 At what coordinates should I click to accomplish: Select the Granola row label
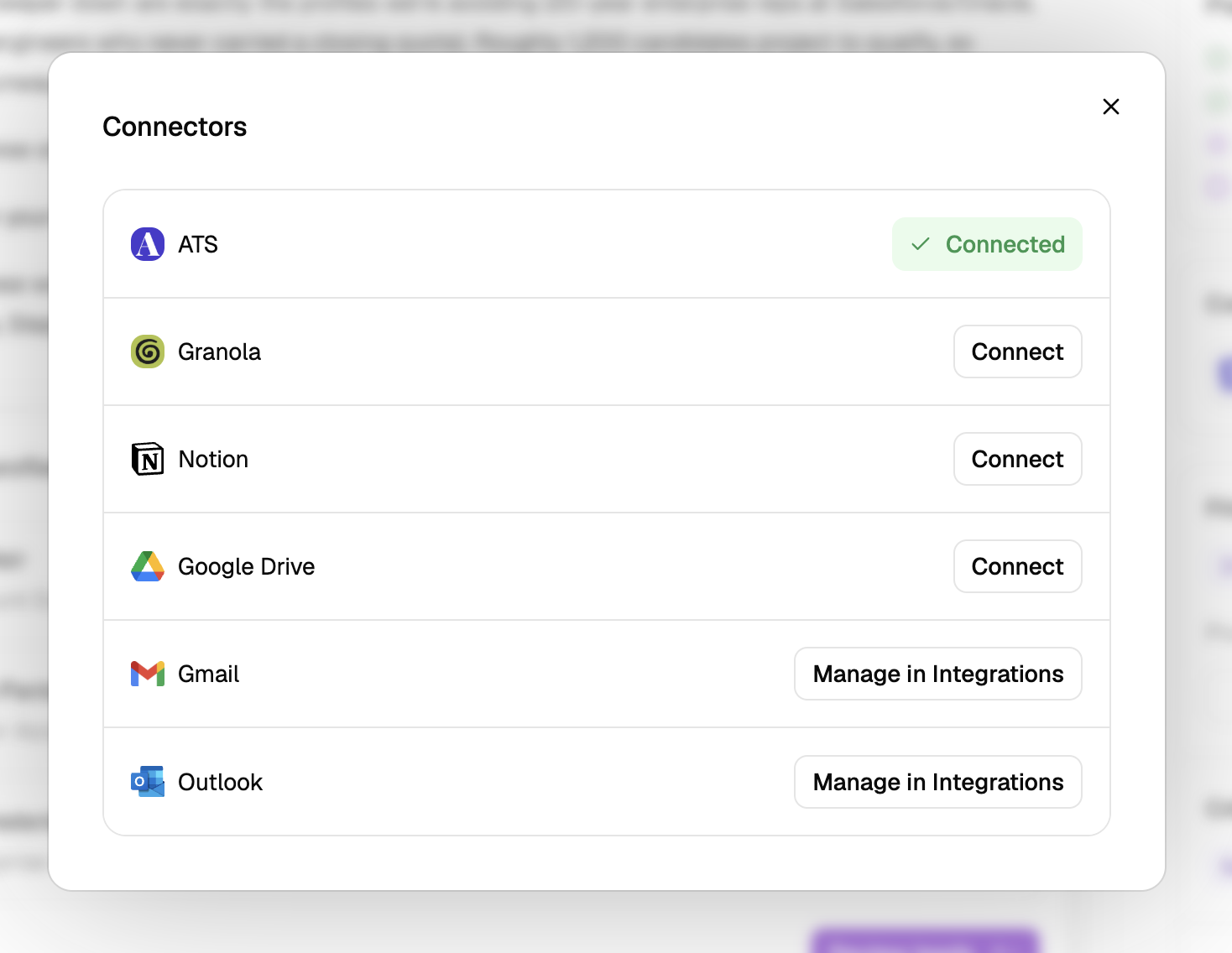[220, 352]
